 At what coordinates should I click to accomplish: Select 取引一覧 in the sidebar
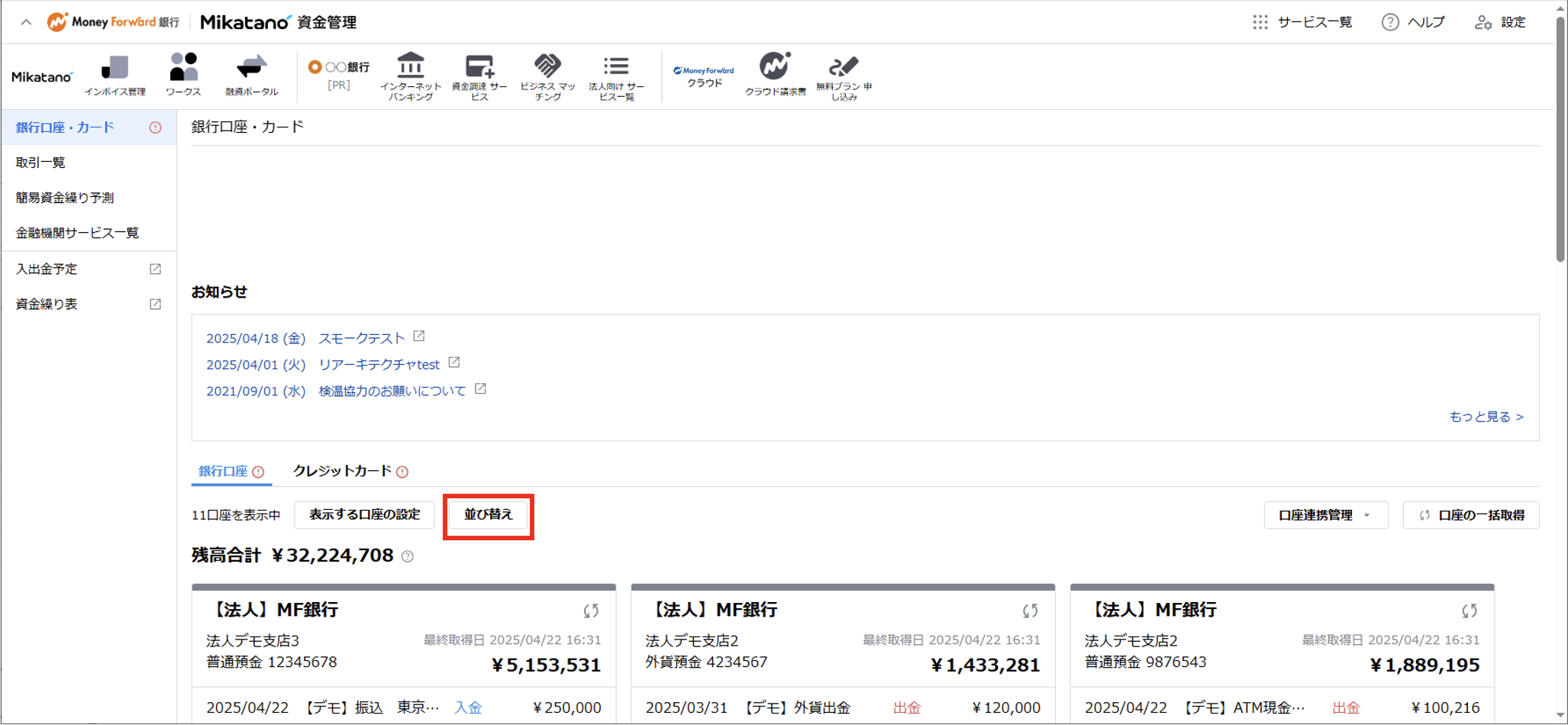(40, 162)
